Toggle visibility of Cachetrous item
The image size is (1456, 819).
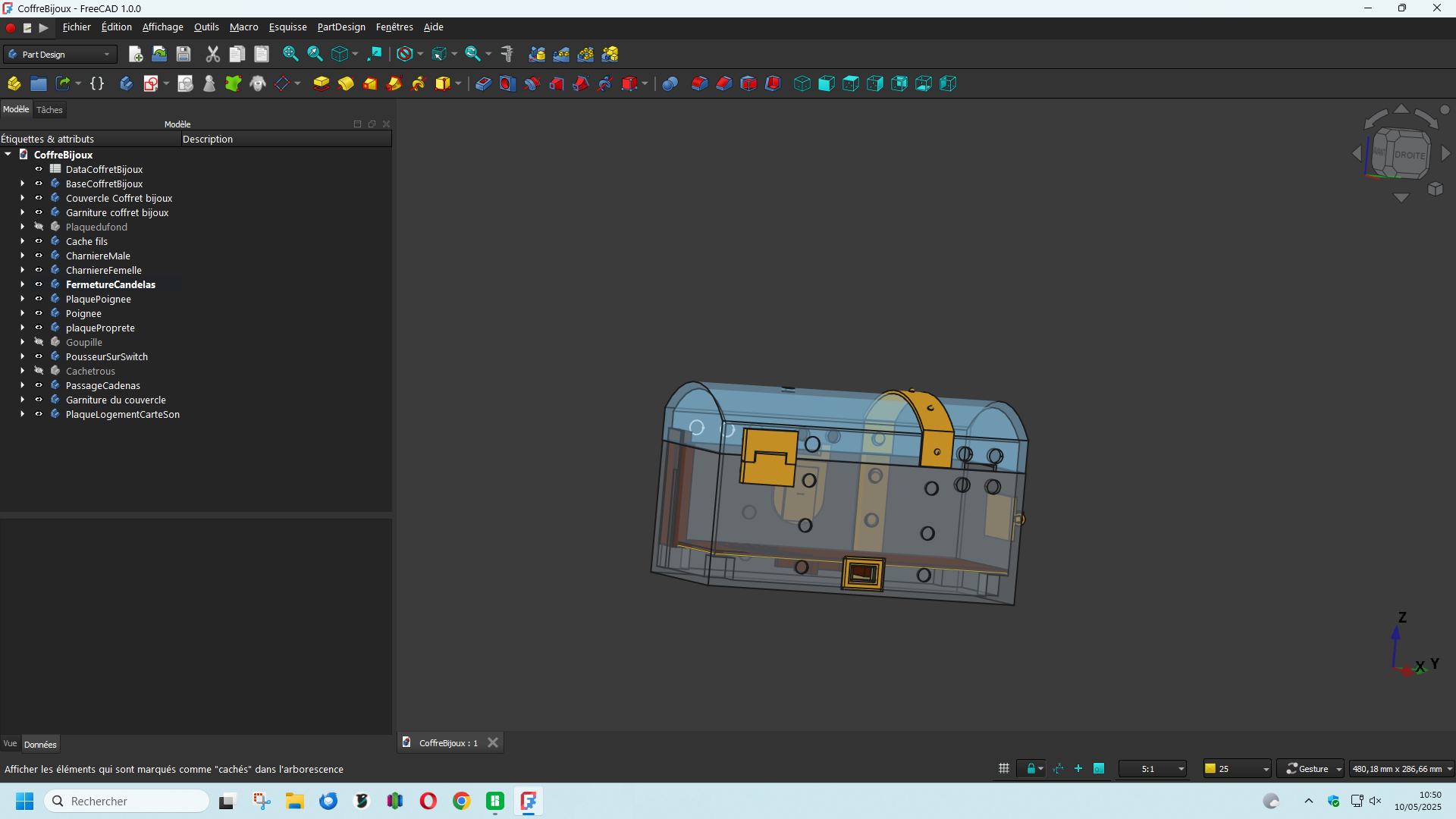click(39, 371)
